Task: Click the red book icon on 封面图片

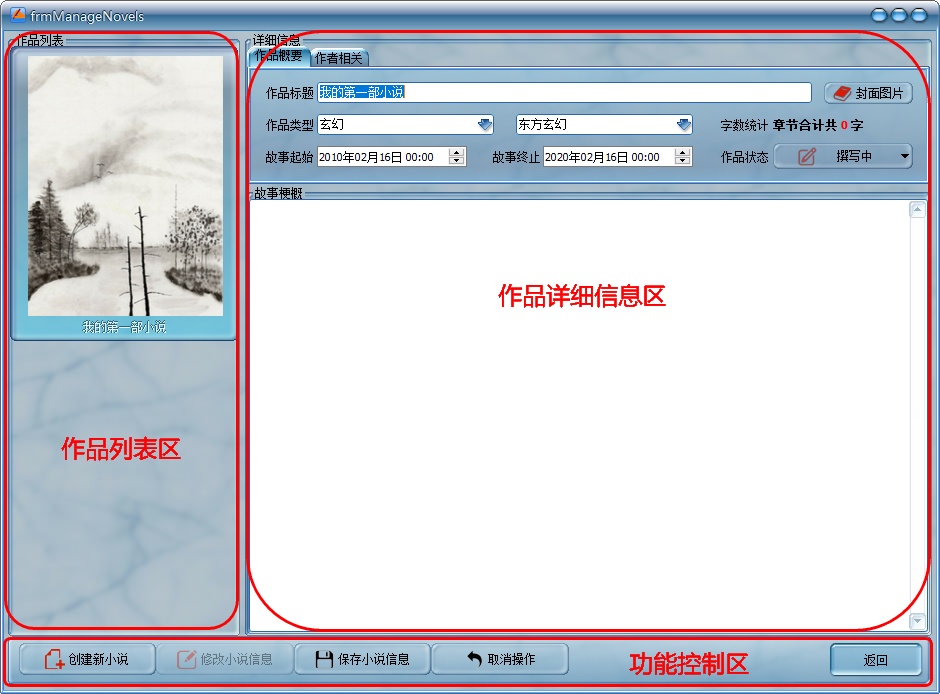Action: click(841, 93)
